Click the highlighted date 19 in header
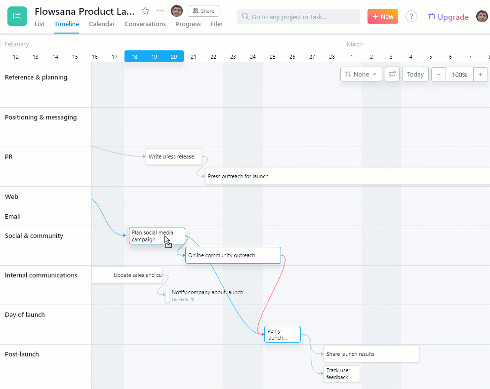 click(x=154, y=57)
